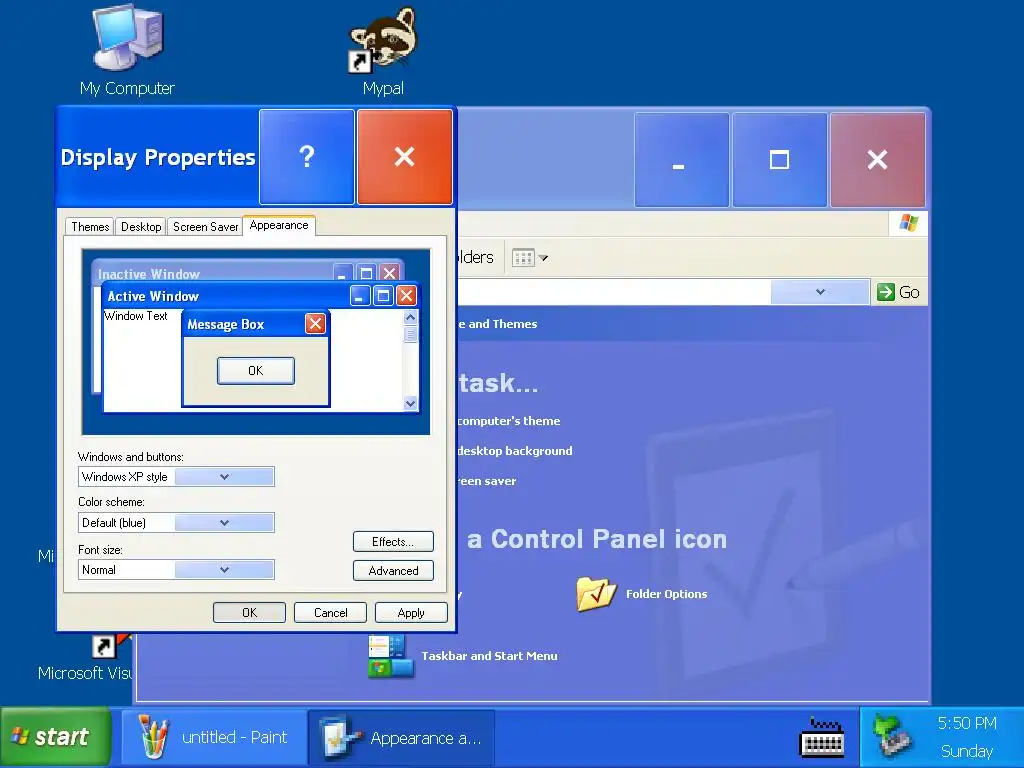
Task: Open the address bar dropdown arrow
Action: coord(820,292)
